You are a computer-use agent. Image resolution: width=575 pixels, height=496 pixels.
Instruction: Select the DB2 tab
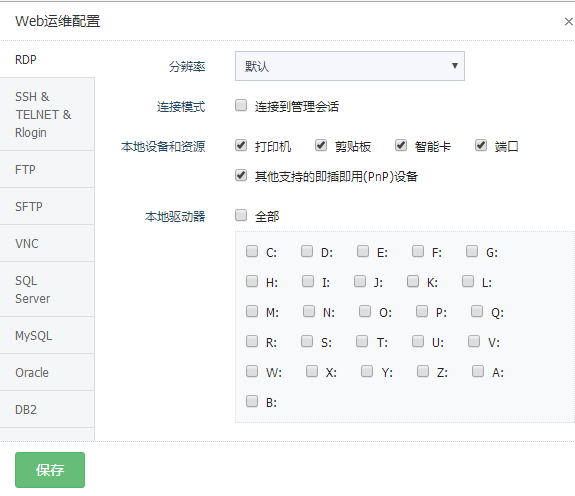click(47, 409)
